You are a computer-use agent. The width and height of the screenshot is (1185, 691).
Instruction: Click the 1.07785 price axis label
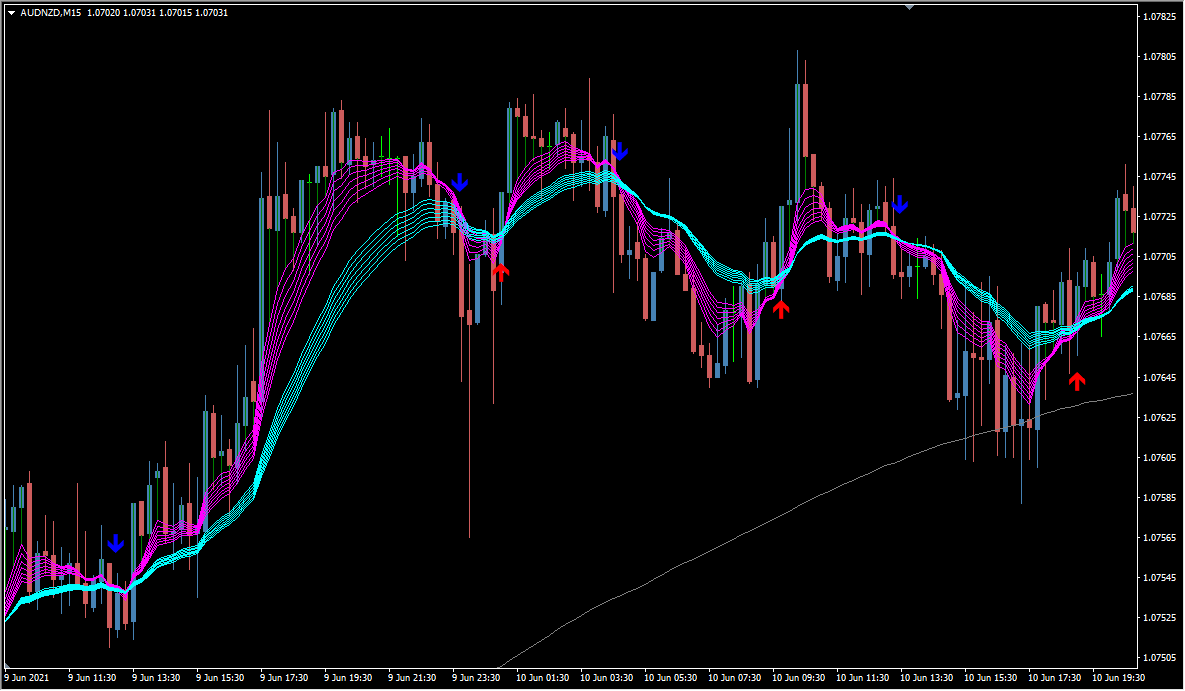(1160, 97)
